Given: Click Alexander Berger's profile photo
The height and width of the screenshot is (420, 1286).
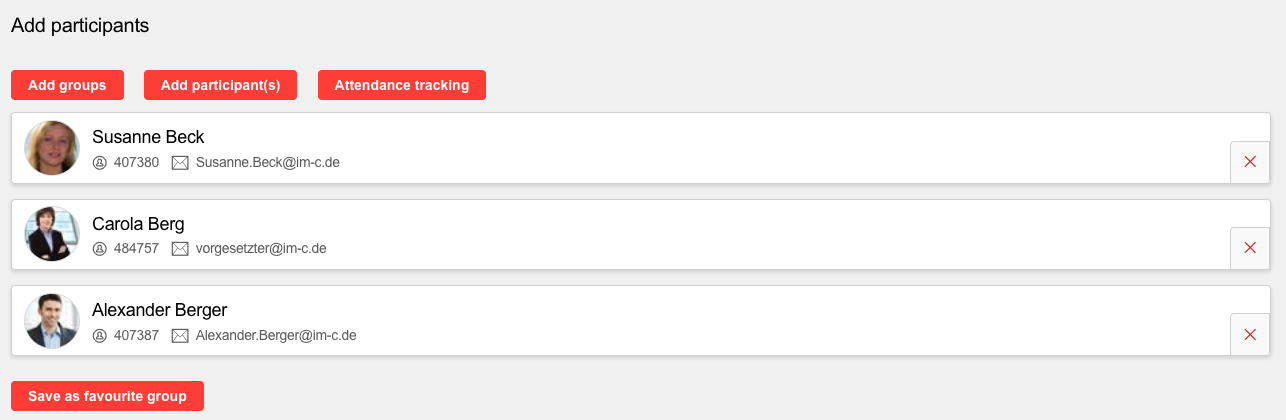Looking at the screenshot, I should (x=52, y=321).
